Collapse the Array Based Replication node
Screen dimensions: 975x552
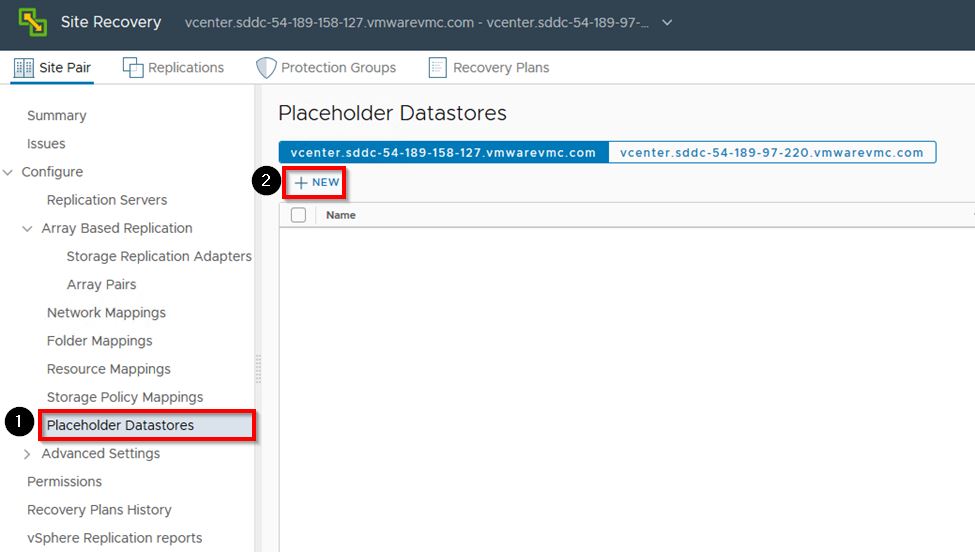27,229
